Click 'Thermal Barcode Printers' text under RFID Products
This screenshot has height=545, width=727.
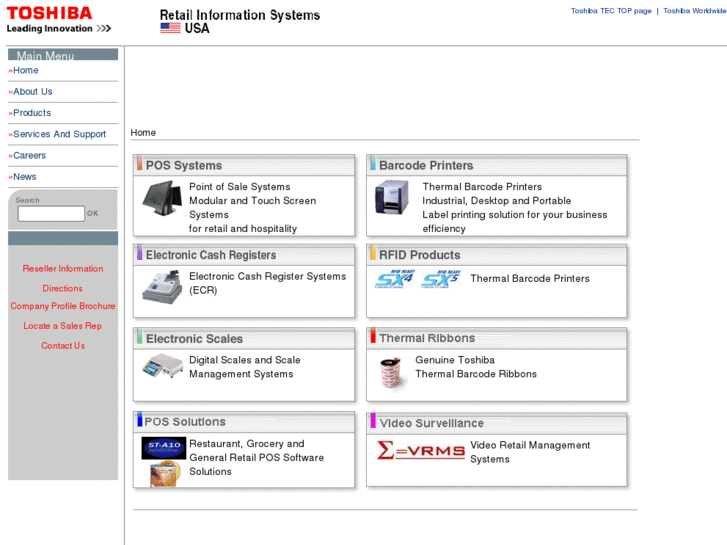530,279
